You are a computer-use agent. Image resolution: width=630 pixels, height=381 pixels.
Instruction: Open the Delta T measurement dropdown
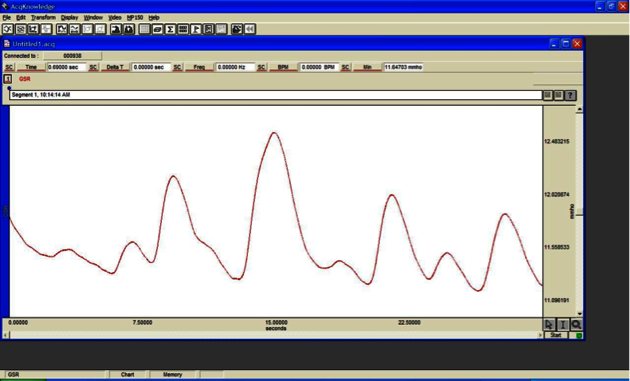[x=115, y=67]
